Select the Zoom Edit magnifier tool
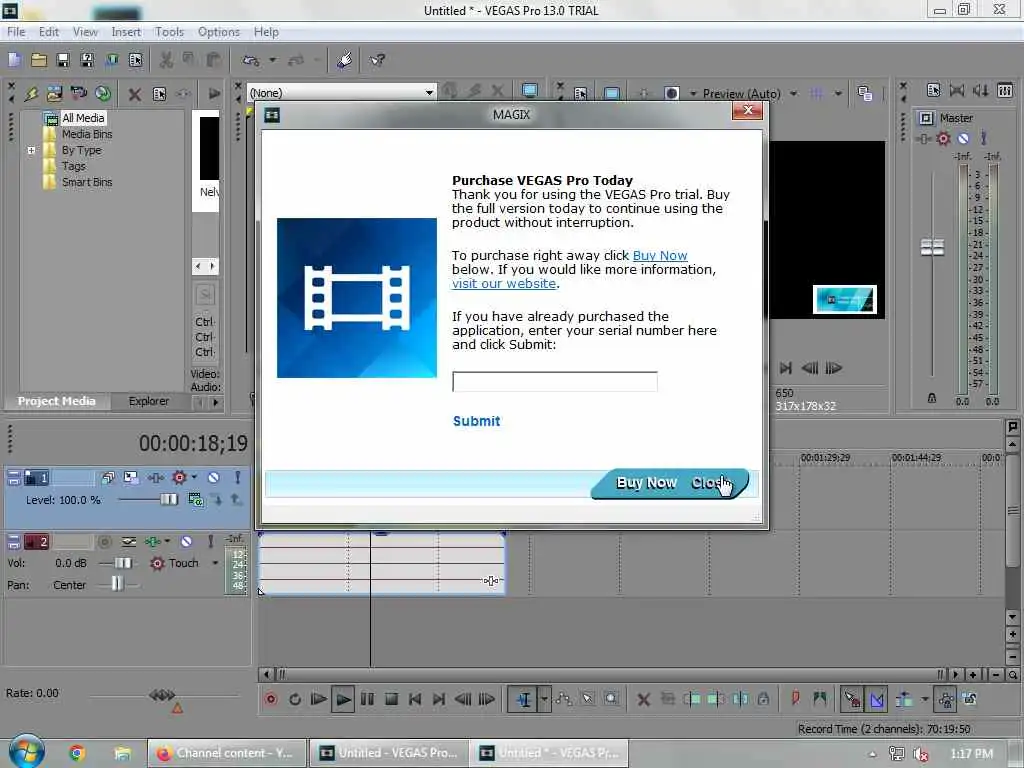The height and width of the screenshot is (768, 1024). pyautogui.click(x=611, y=699)
